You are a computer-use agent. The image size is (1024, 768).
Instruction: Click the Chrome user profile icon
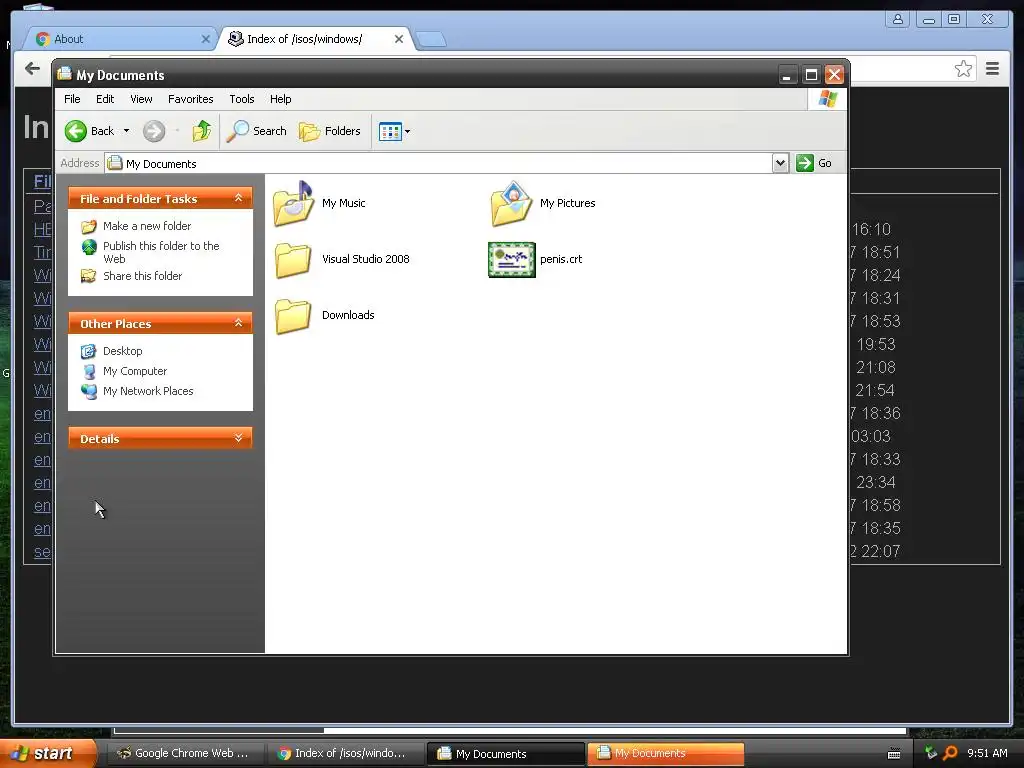(898, 20)
